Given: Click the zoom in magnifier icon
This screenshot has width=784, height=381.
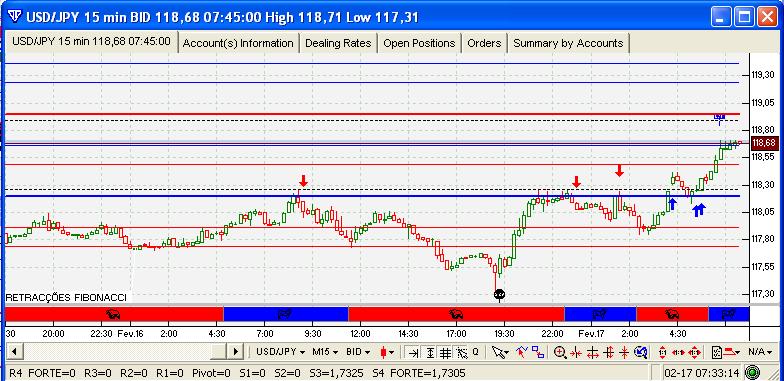Looking at the screenshot, I should (560, 352).
